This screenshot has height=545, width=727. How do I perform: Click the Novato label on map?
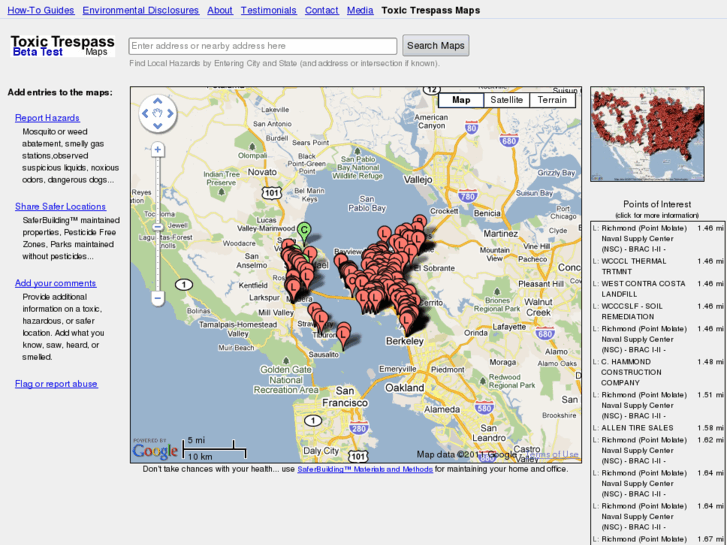[262, 172]
